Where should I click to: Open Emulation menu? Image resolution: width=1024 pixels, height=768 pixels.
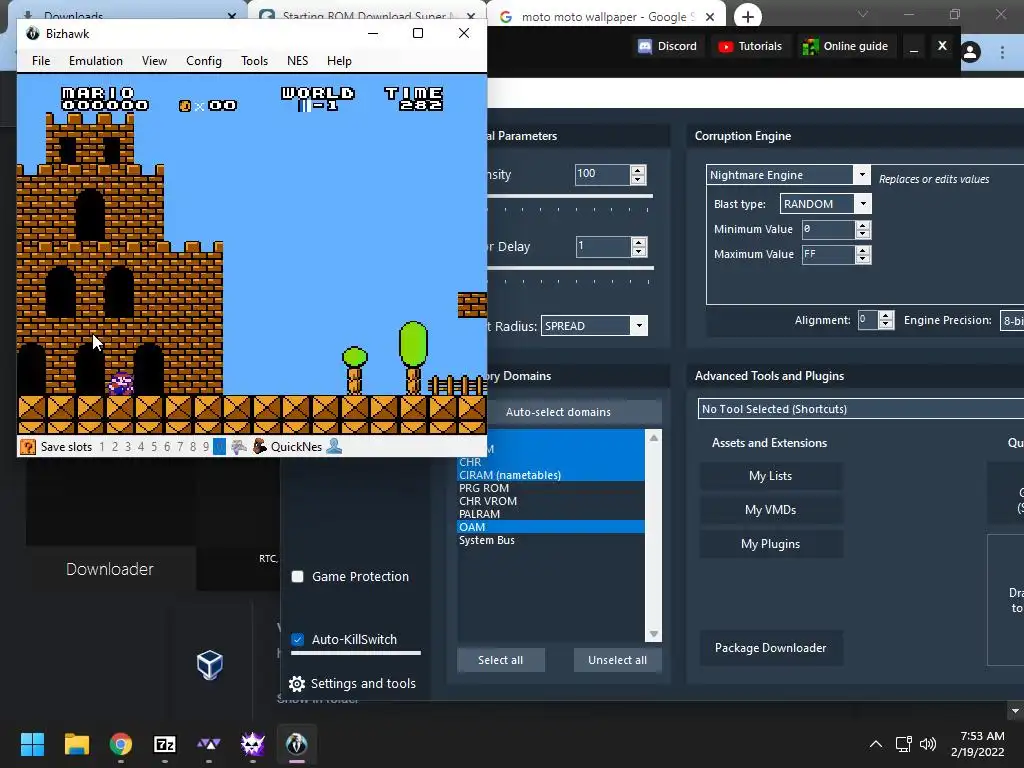pyautogui.click(x=96, y=61)
